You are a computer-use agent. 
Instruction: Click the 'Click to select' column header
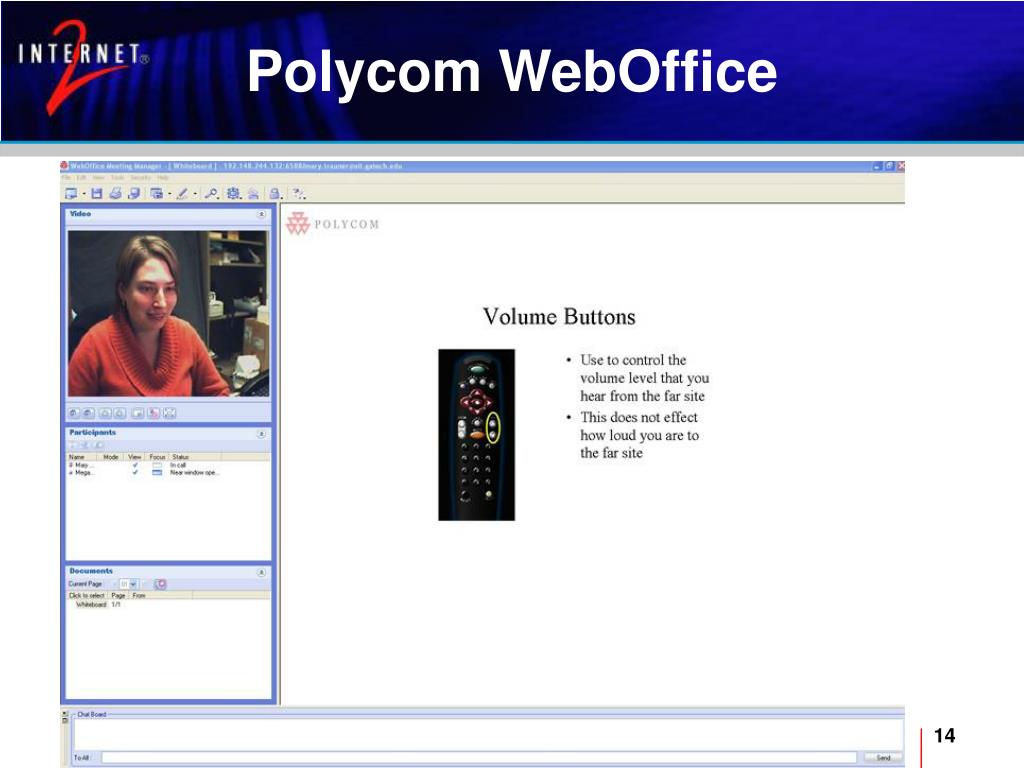87,595
